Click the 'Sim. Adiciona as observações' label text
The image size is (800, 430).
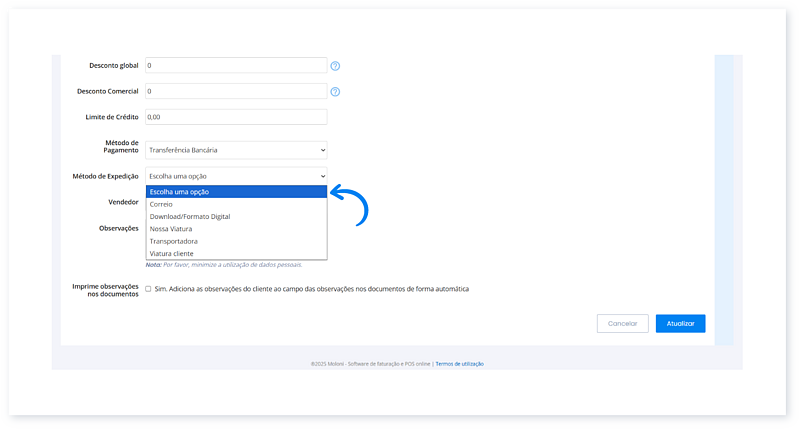click(312, 289)
